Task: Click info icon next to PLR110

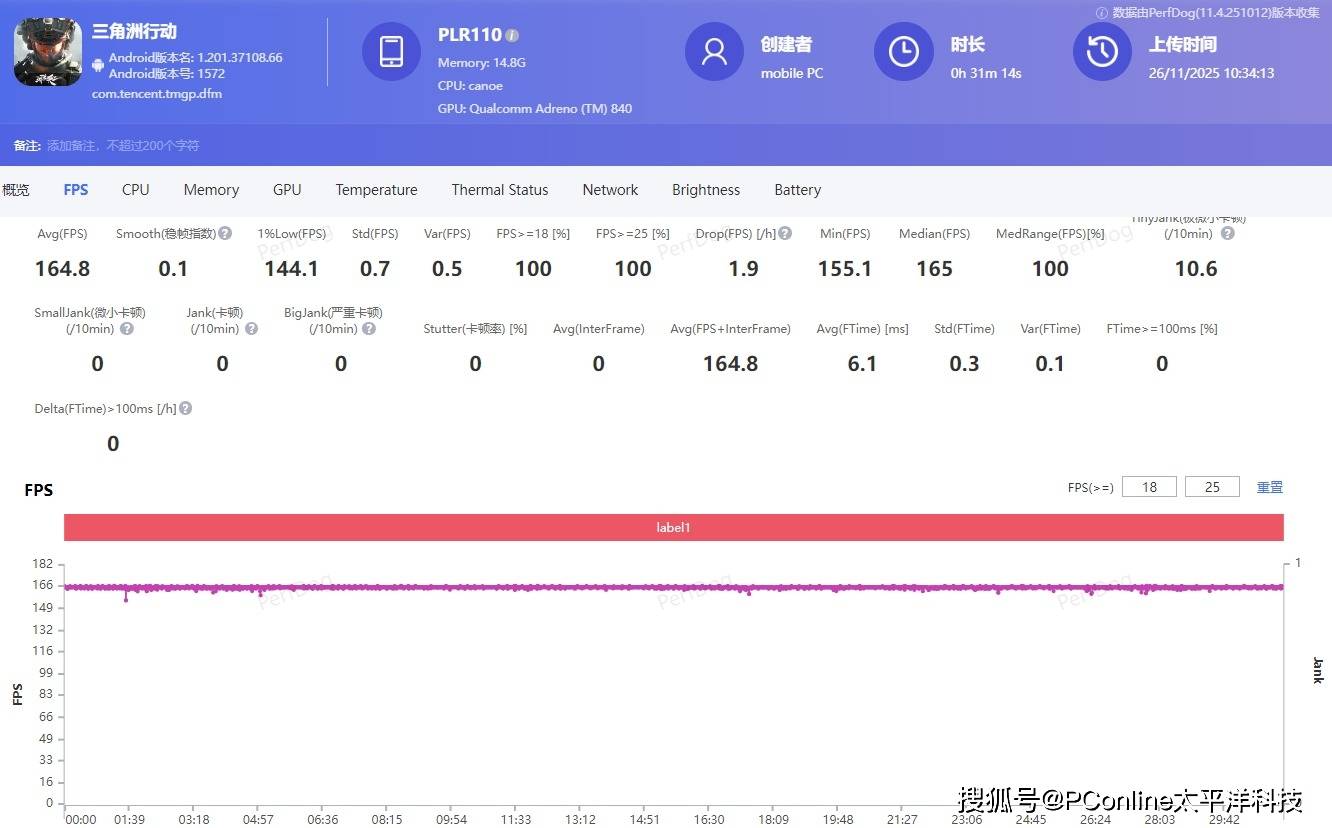Action: pos(512,35)
